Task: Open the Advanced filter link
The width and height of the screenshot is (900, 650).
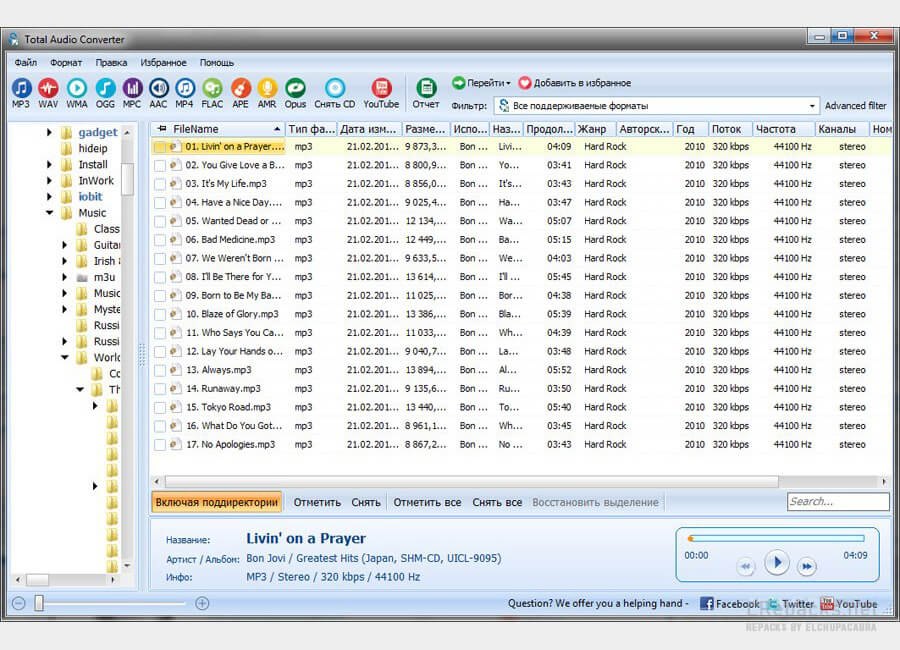Action: click(855, 106)
